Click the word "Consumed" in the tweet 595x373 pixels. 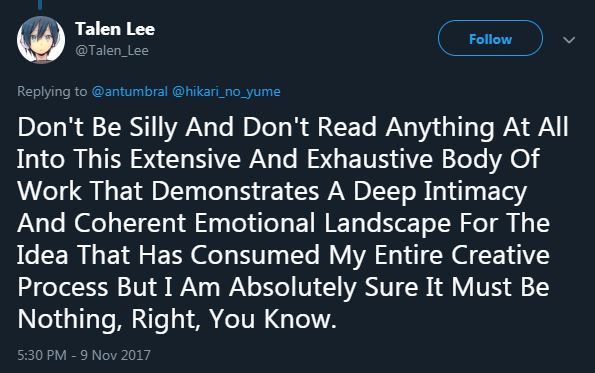tap(255, 255)
